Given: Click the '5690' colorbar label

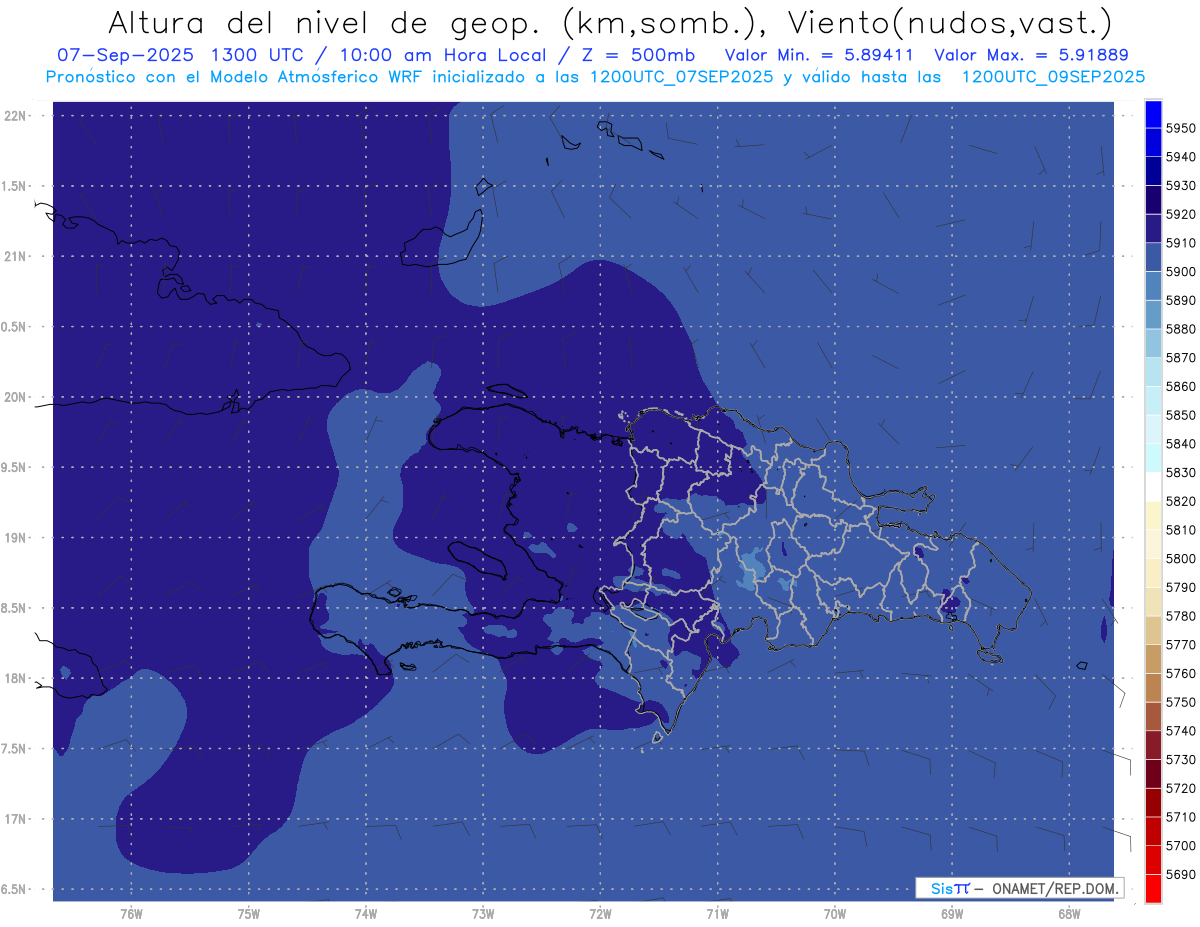Looking at the screenshot, I should pyautogui.click(x=1180, y=874).
